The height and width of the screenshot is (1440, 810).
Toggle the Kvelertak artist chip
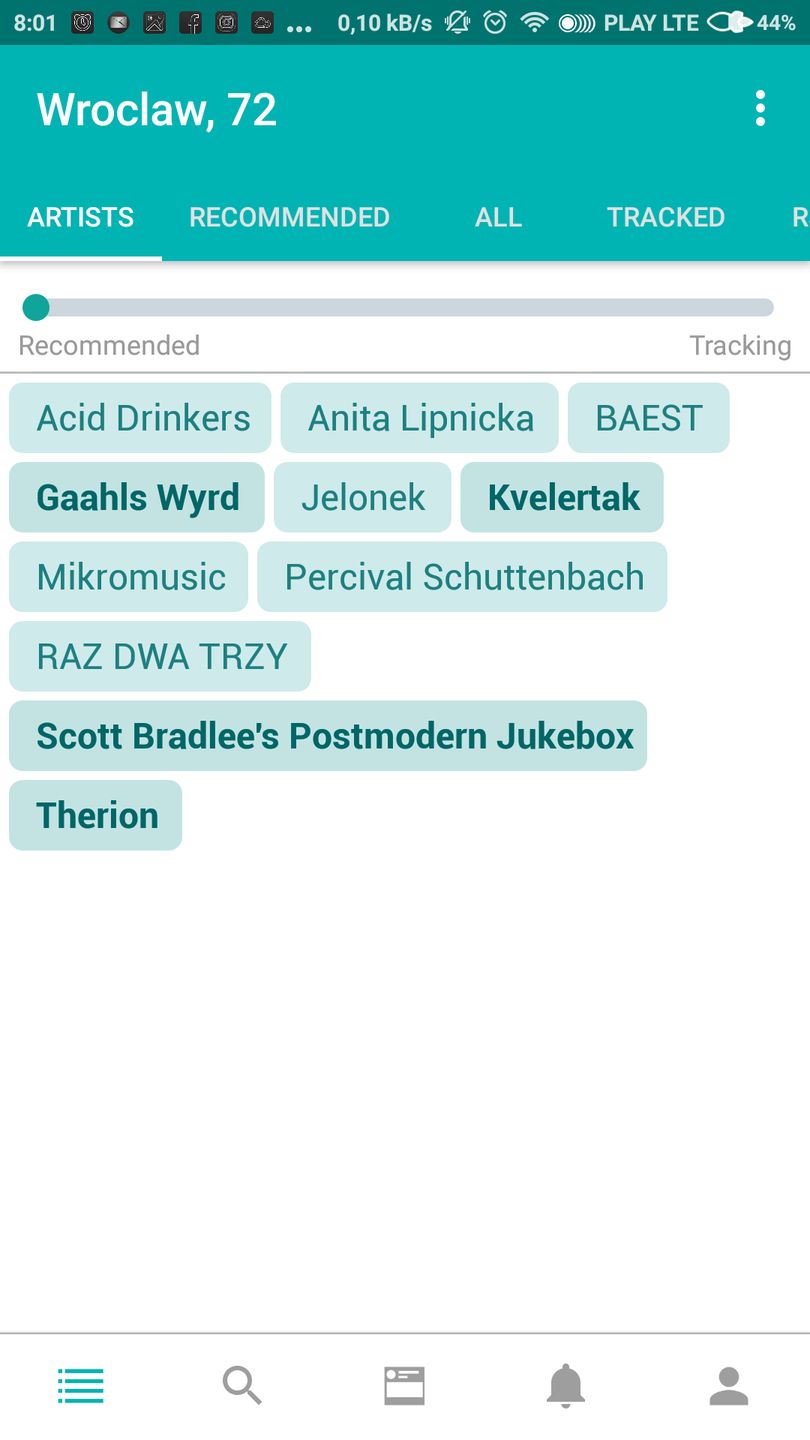coord(562,497)
